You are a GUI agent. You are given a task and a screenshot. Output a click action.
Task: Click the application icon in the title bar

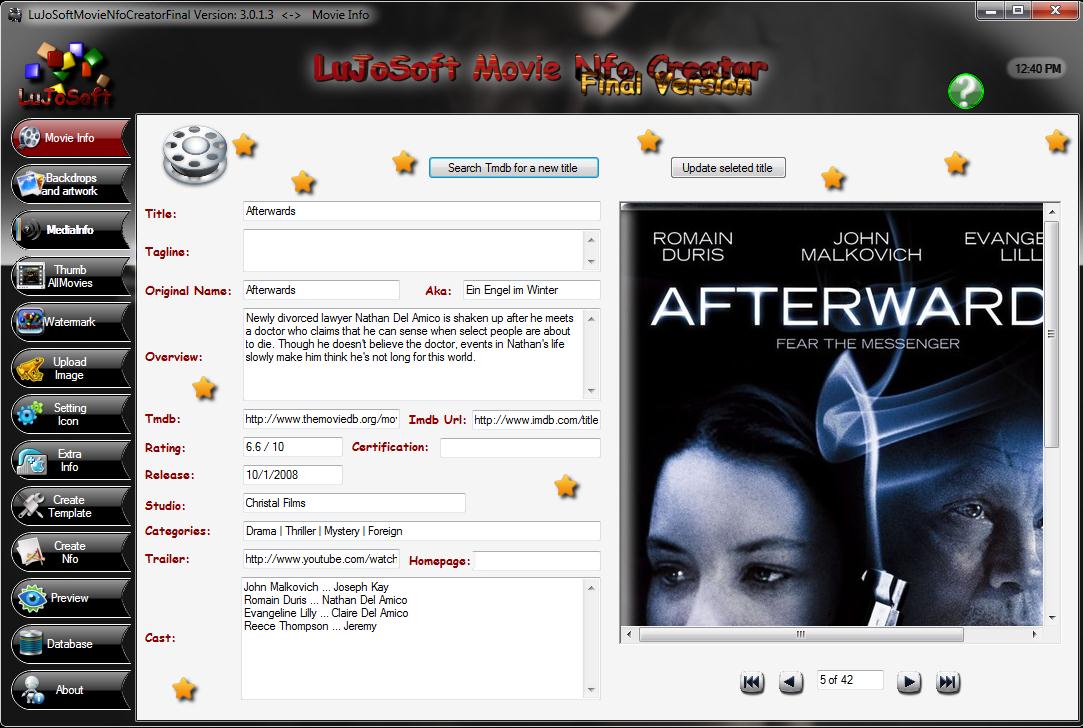click(15, 15)
